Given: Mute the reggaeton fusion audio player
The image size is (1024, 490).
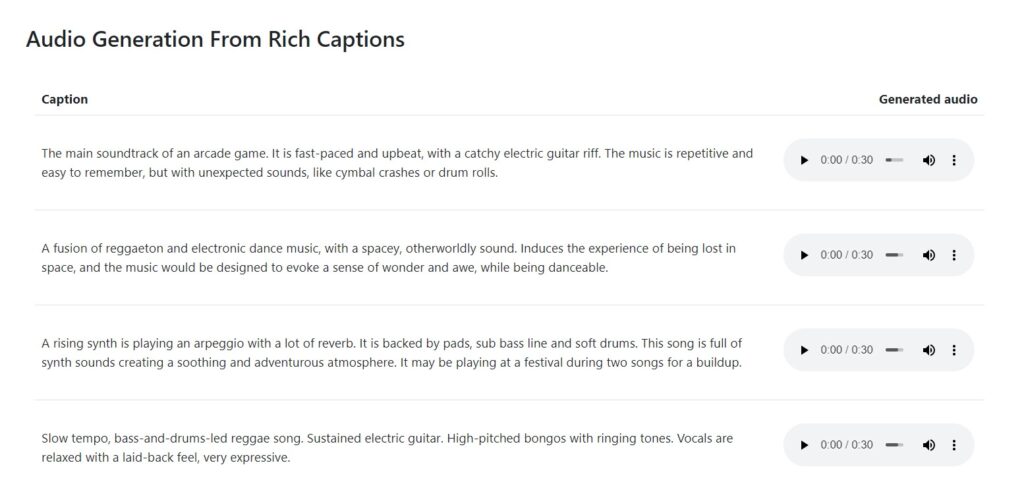Looking at the screenshot, I should pos(929,255).
